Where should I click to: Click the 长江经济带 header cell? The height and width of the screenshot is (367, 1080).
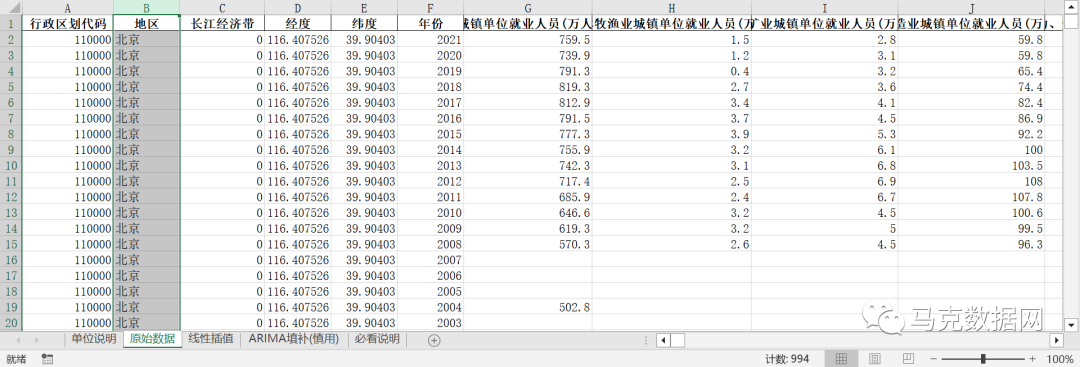(x=222, y=23)
